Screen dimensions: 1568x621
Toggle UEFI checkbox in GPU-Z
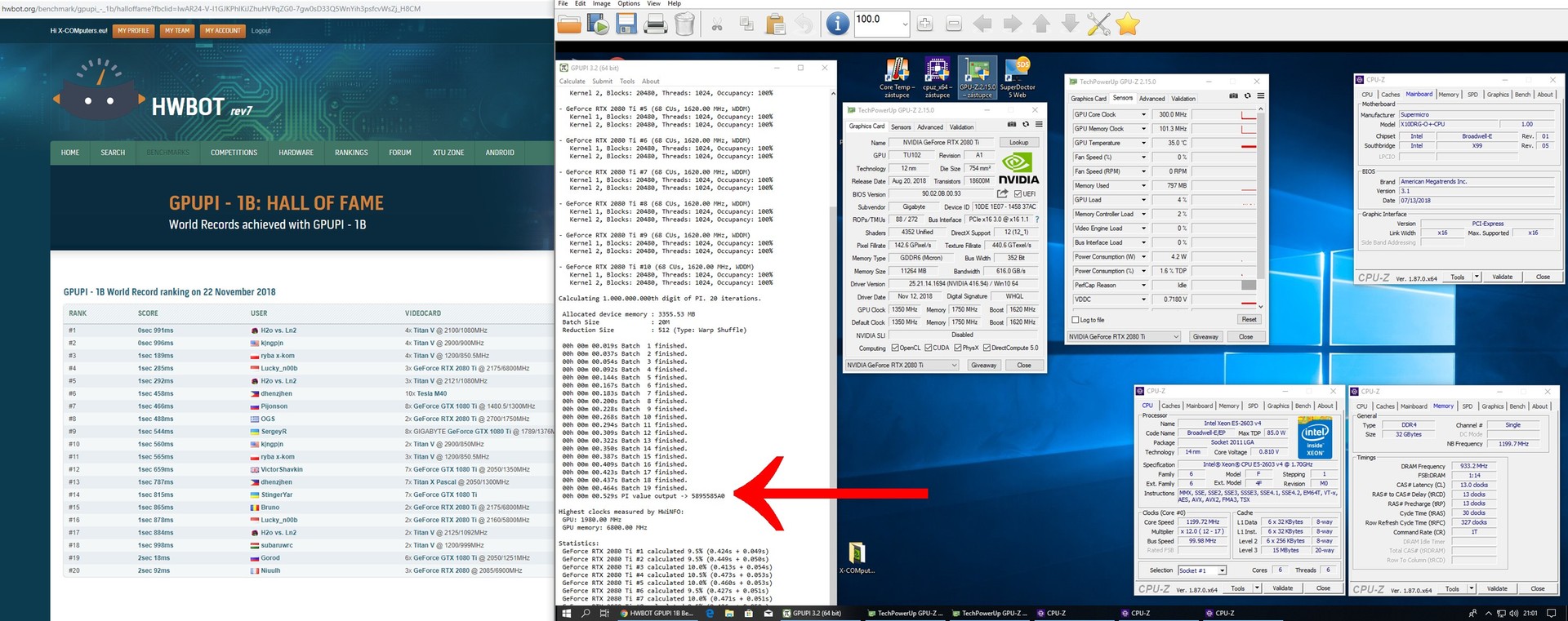click(1018, 194)
